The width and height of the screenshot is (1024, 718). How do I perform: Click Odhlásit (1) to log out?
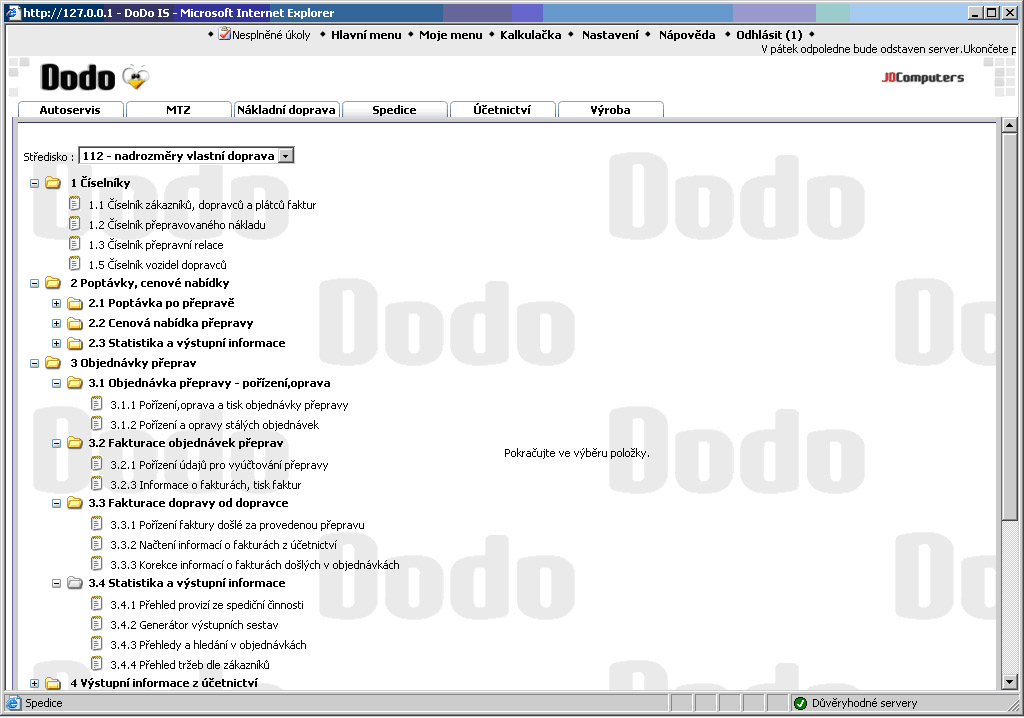point(769,35)
